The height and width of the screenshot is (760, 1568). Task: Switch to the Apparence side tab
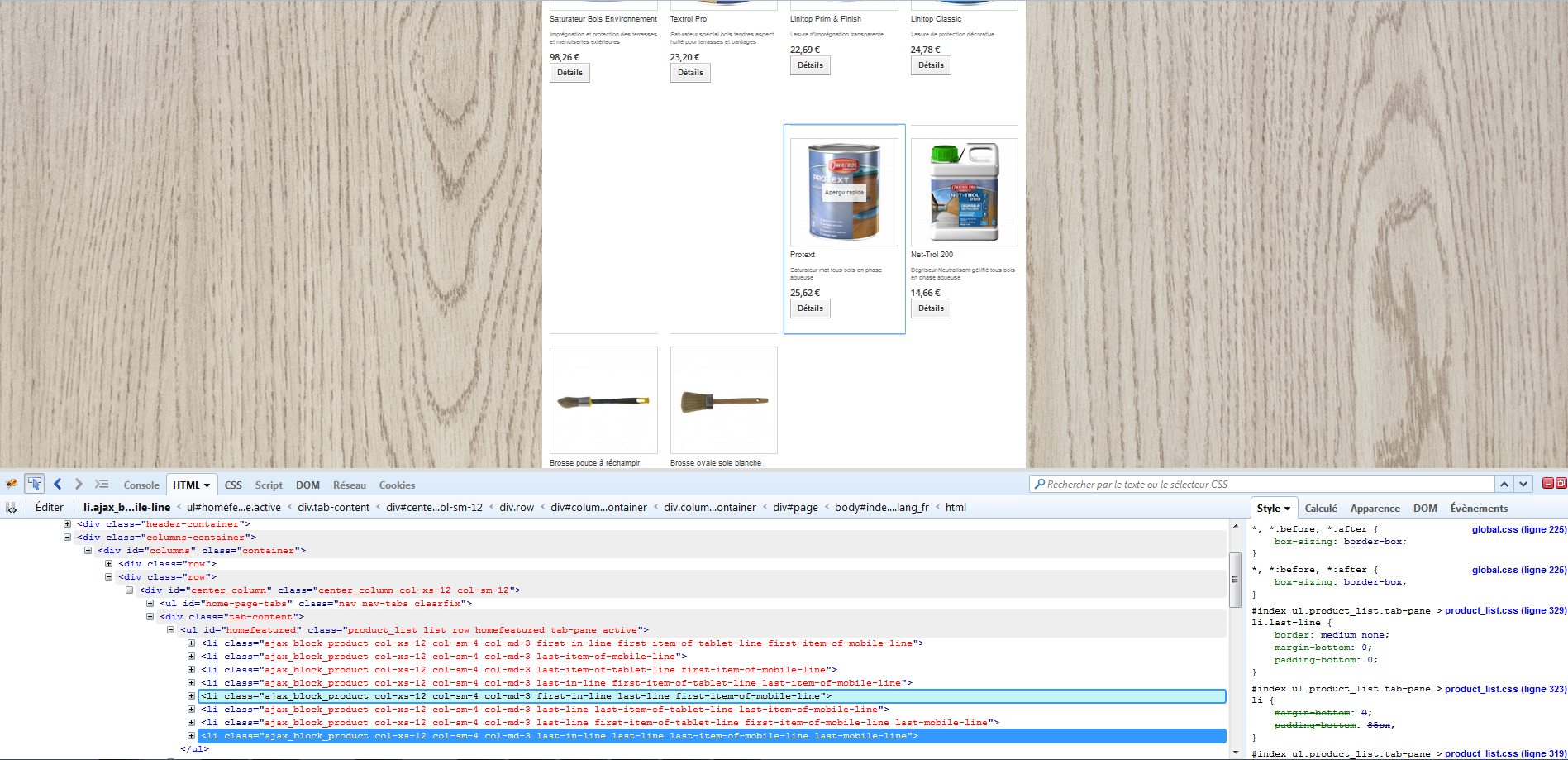pos(1375,509)
